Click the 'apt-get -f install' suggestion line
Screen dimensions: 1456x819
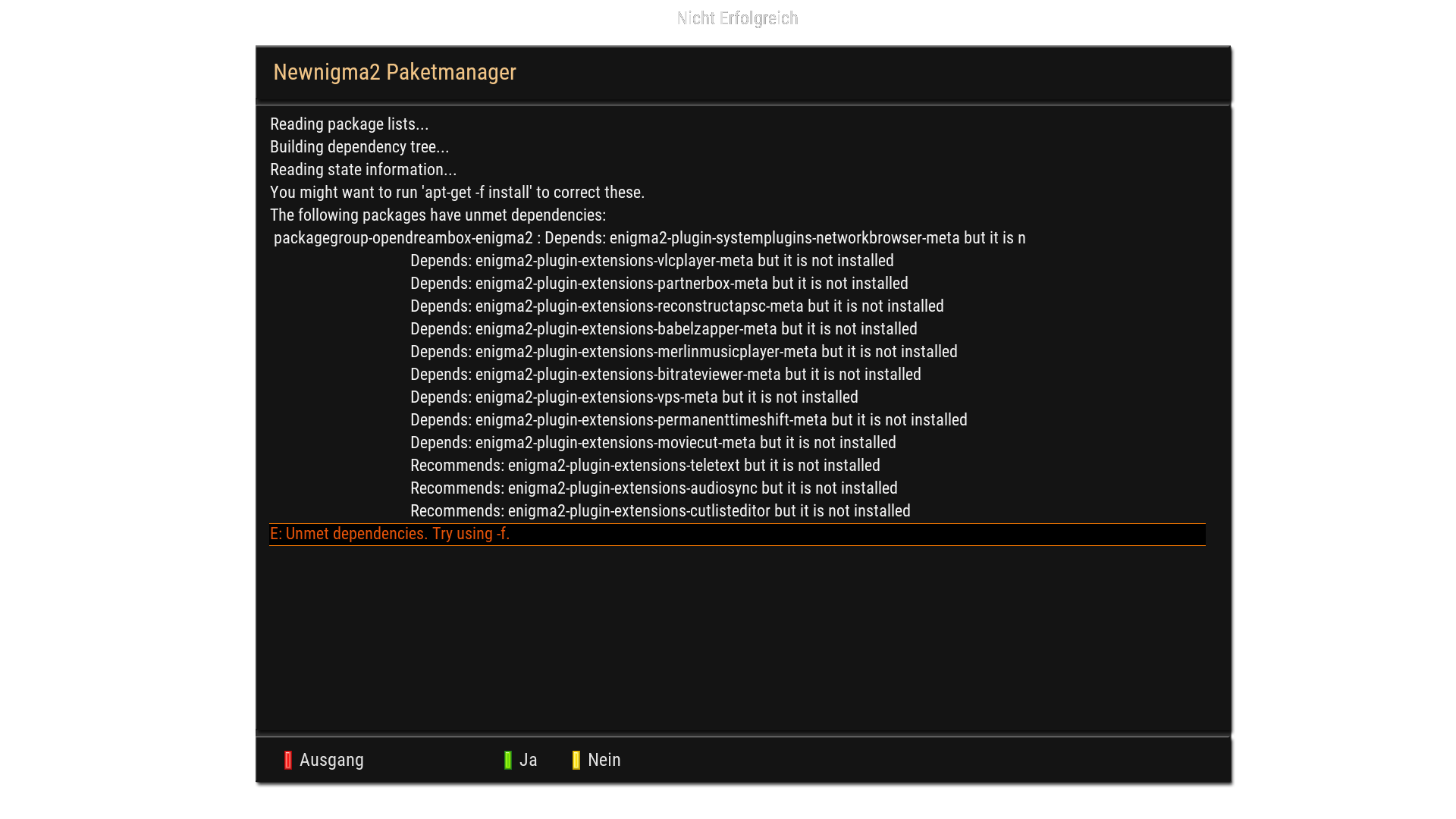click(457, 193)
